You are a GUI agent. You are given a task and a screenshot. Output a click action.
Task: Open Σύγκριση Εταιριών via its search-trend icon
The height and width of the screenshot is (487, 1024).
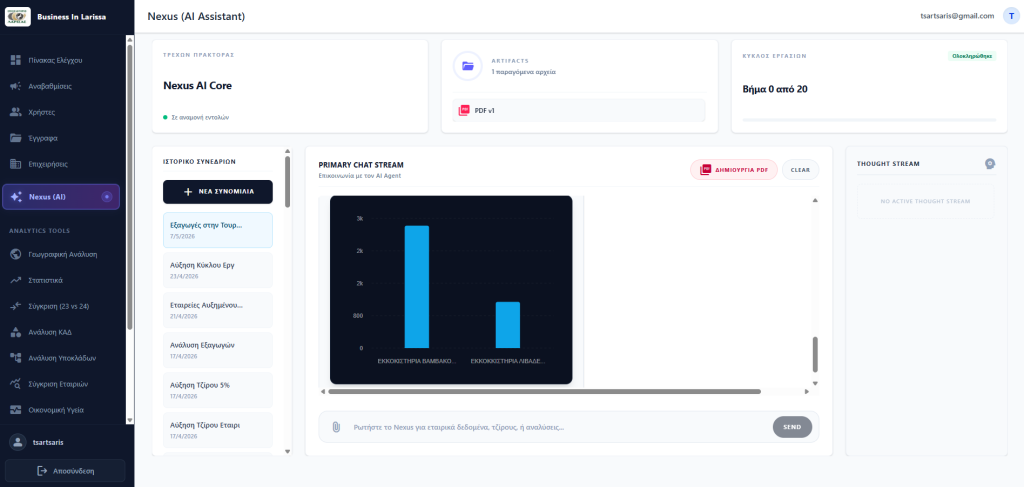pos(16,384)
